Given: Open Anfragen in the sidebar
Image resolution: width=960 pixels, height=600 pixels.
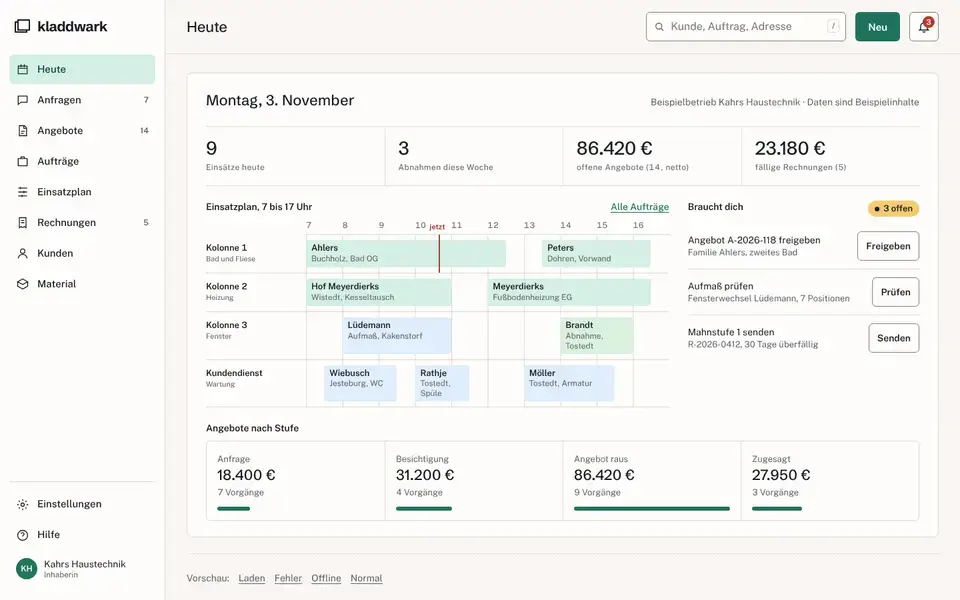Looking at the screenshot, I should 82,100.
